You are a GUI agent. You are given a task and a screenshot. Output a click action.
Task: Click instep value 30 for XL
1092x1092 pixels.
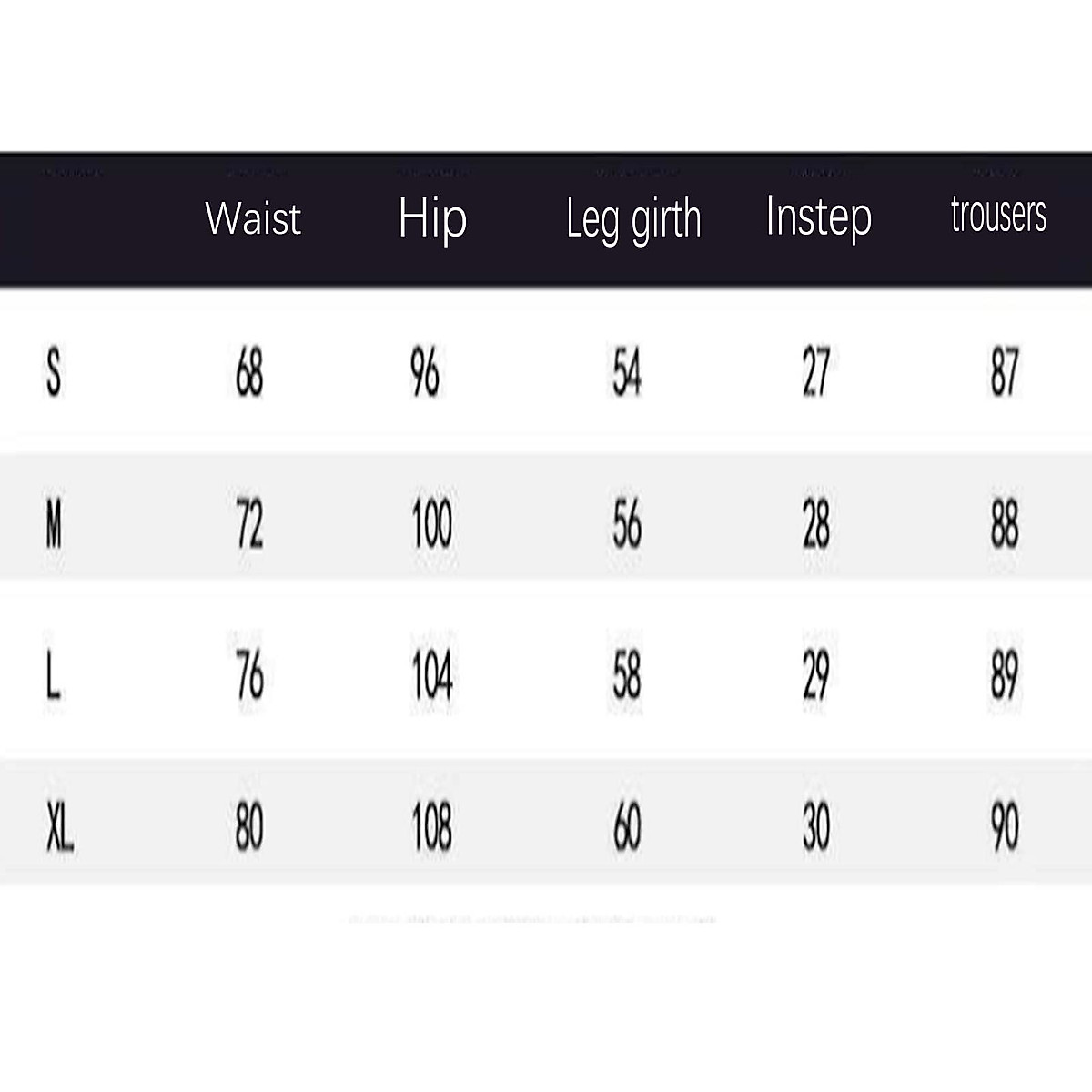tap(816, 829)
